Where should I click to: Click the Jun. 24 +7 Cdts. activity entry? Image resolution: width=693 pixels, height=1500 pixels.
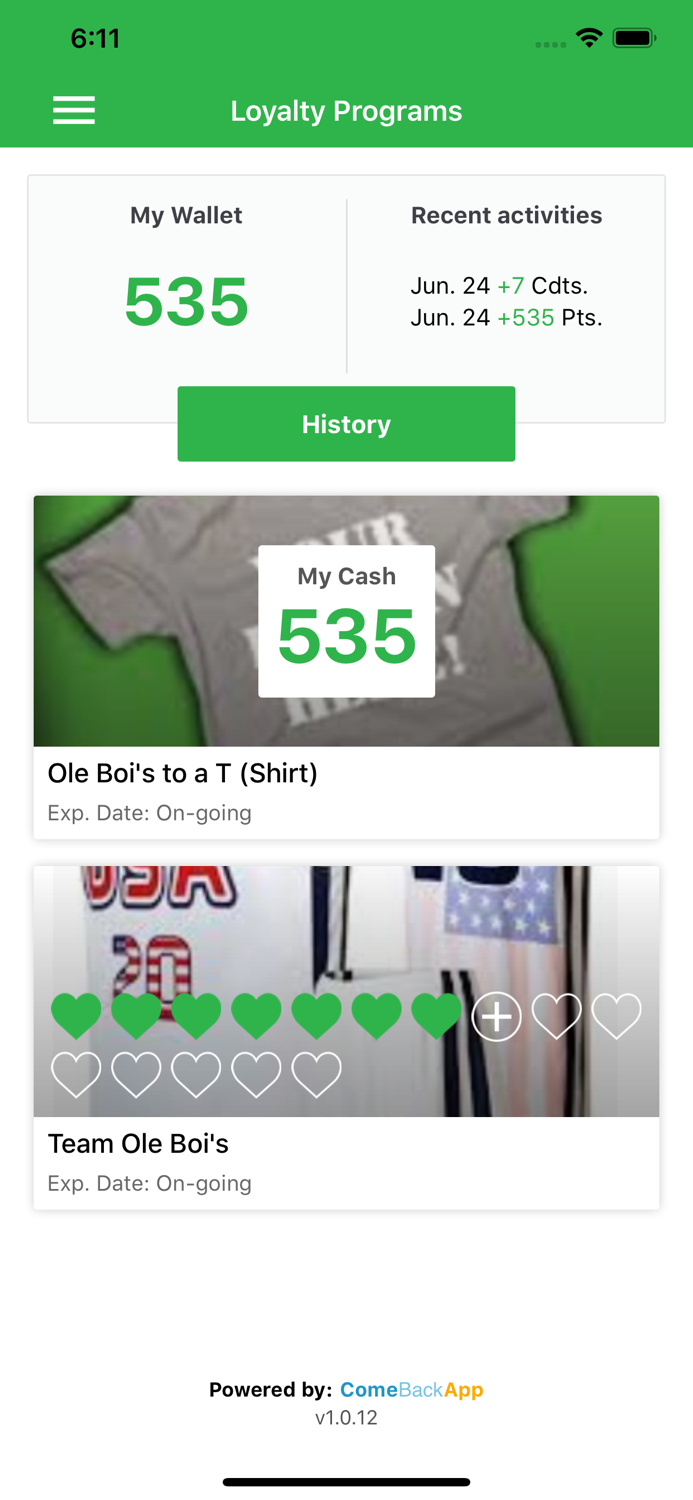pos(498,285)
